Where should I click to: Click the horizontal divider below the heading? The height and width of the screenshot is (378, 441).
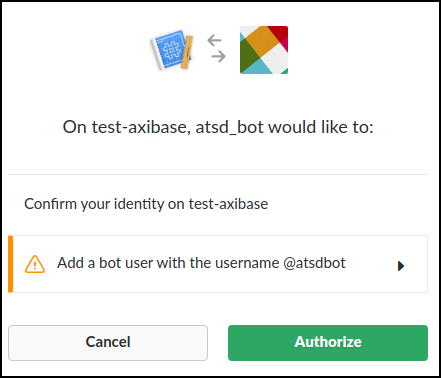pos(218,174)
